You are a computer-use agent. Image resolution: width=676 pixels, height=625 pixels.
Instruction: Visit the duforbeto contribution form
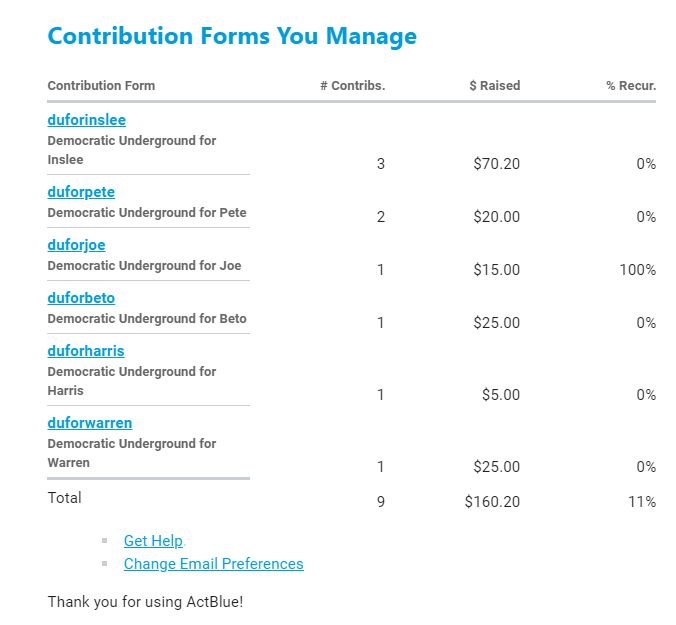click(81, 298)
